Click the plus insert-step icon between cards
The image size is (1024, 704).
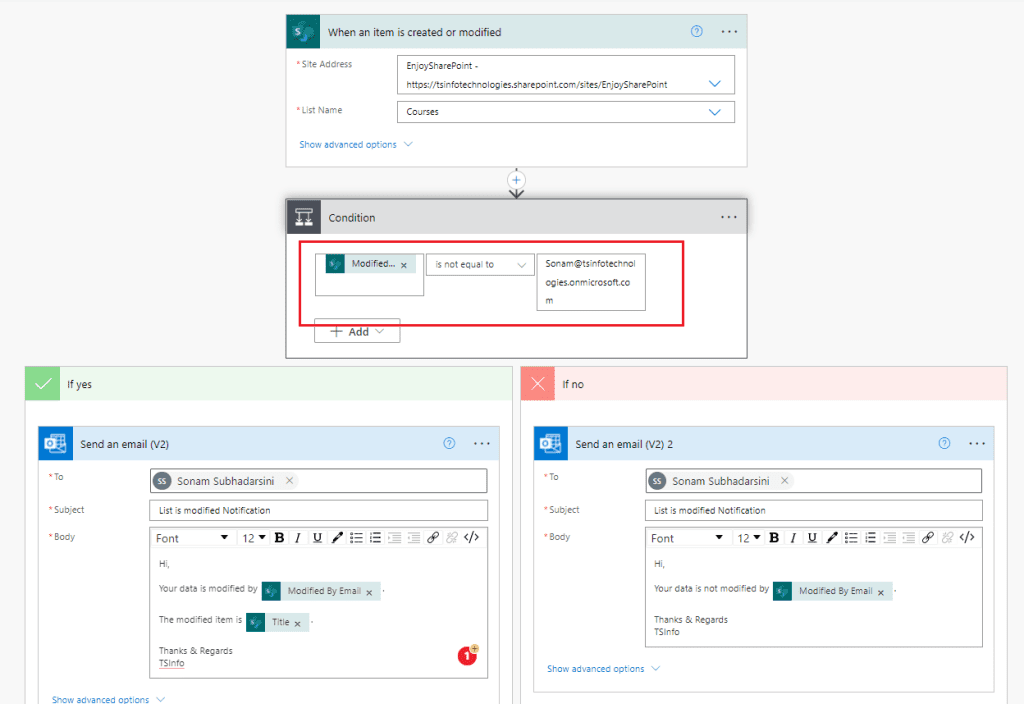pyautogui.click(x=516, y=180)
